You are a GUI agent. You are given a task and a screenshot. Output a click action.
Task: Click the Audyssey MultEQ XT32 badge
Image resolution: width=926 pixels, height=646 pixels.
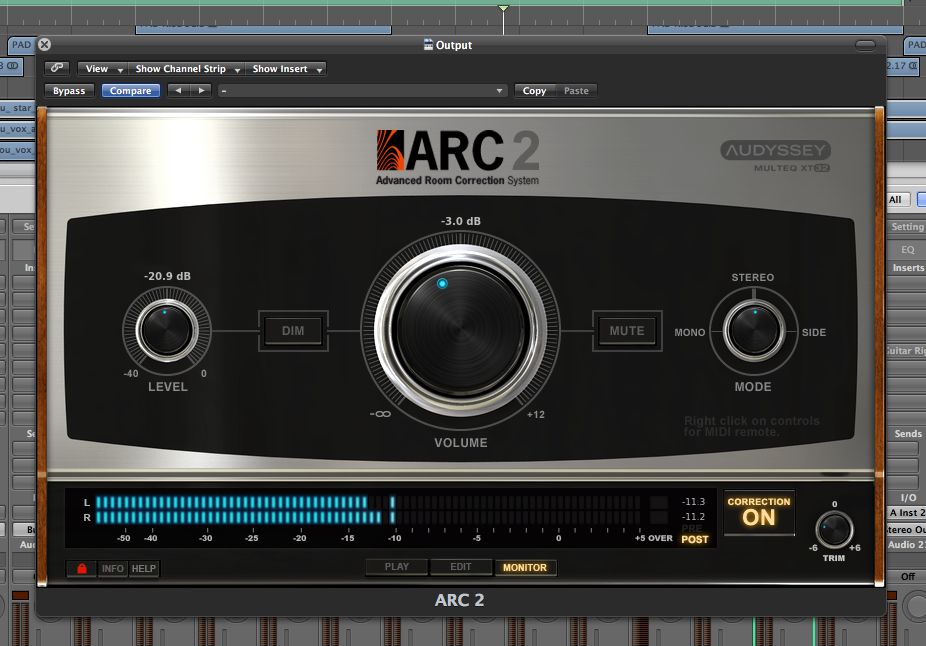[x=775, y=156]
